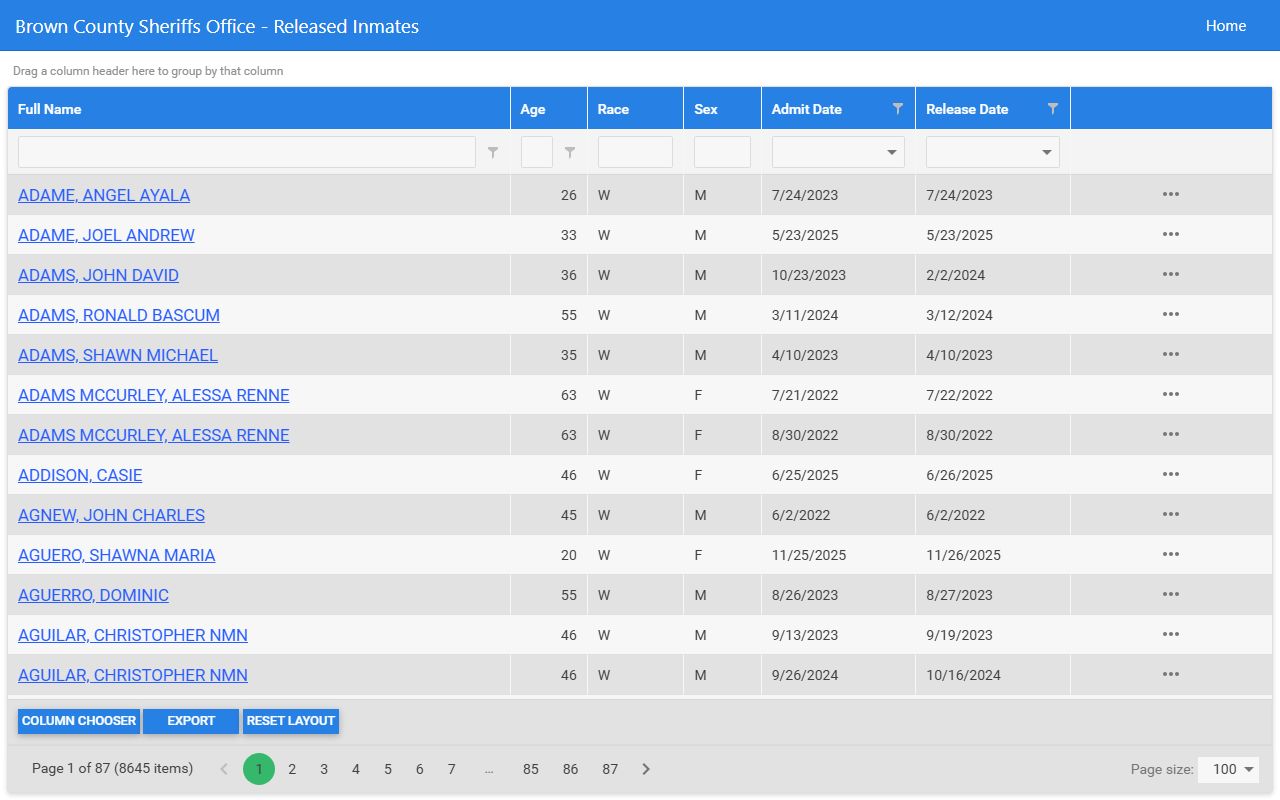Select page 3 in pager
This screenshot has height=800, width=1280.
click(324, 769)
